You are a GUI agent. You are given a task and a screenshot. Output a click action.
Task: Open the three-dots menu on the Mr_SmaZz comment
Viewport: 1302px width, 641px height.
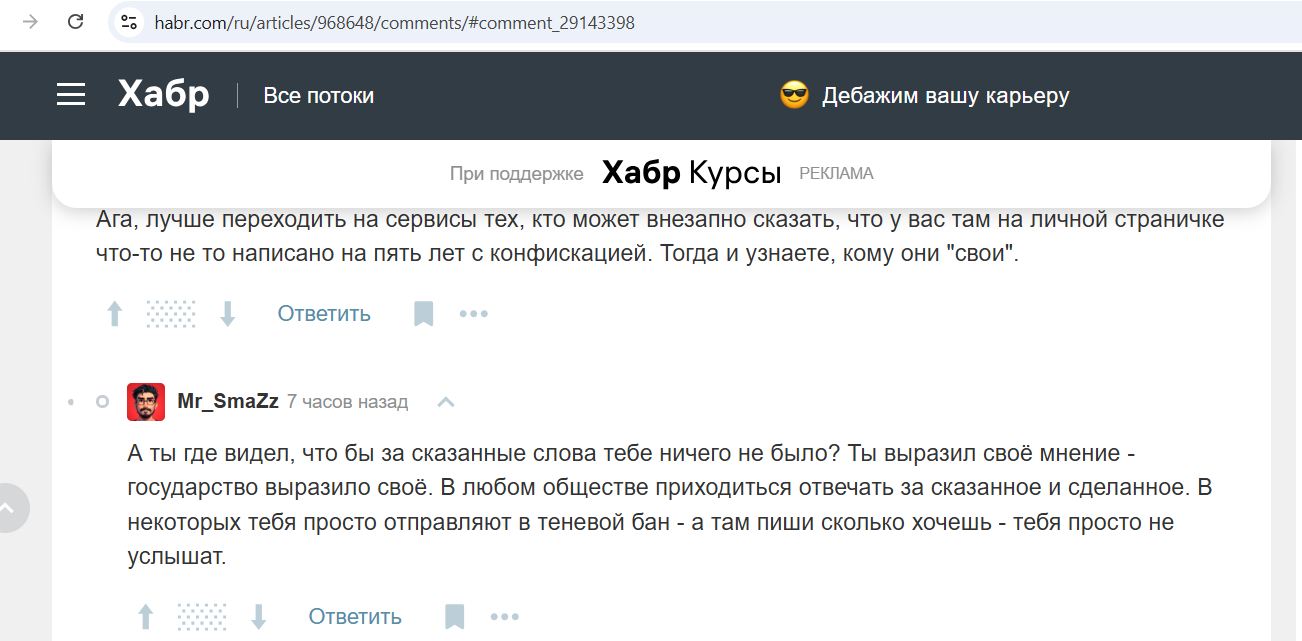pos(504,616)
